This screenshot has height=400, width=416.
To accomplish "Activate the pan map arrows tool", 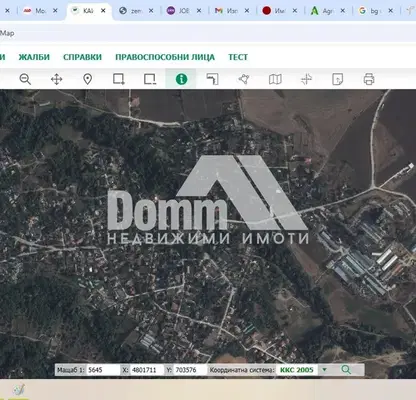I will click(x=56, y=79).
